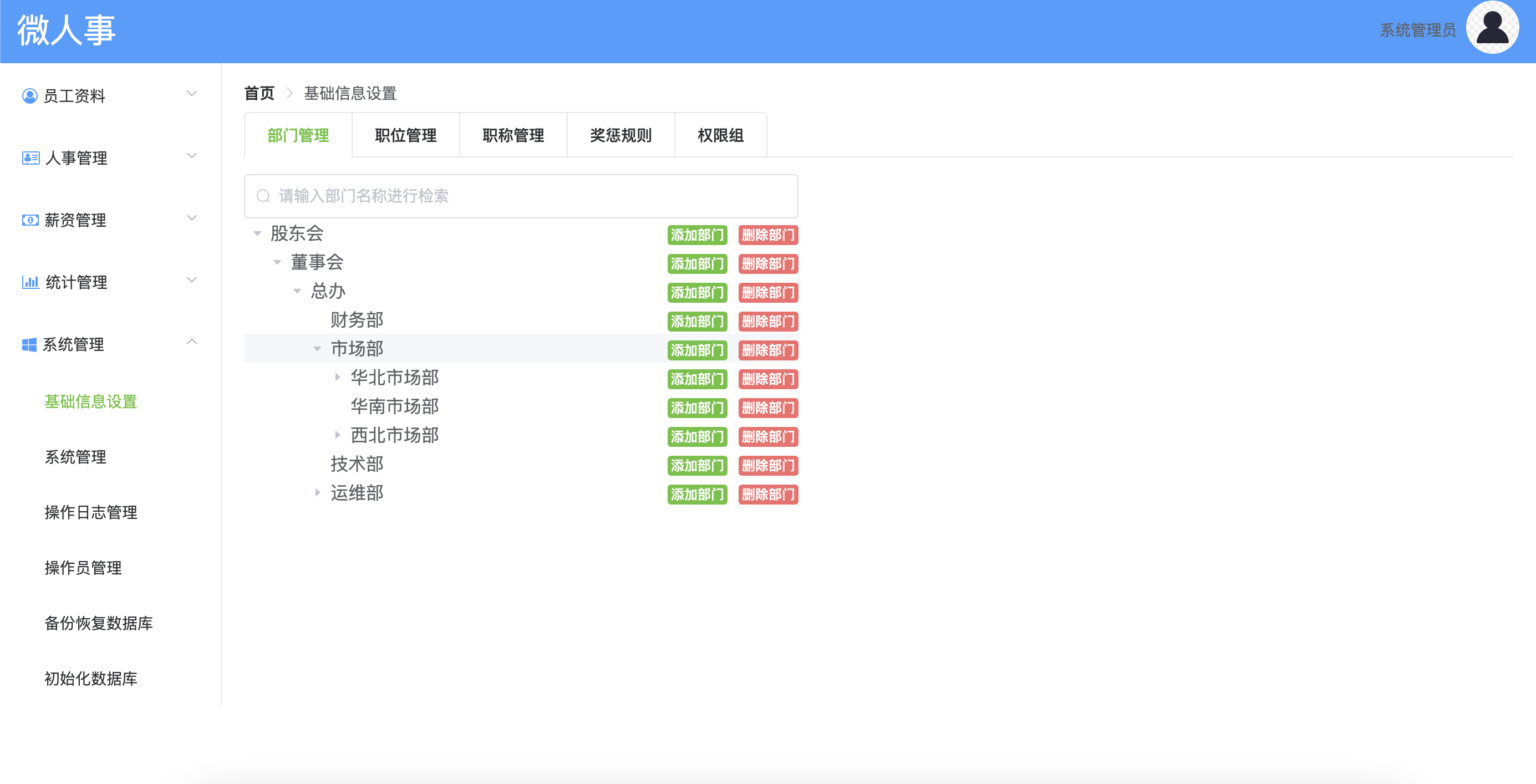Collapse the 总办 tree node arrow
The width and height of the screenshot is (1536, 784).
pos(297,292)
